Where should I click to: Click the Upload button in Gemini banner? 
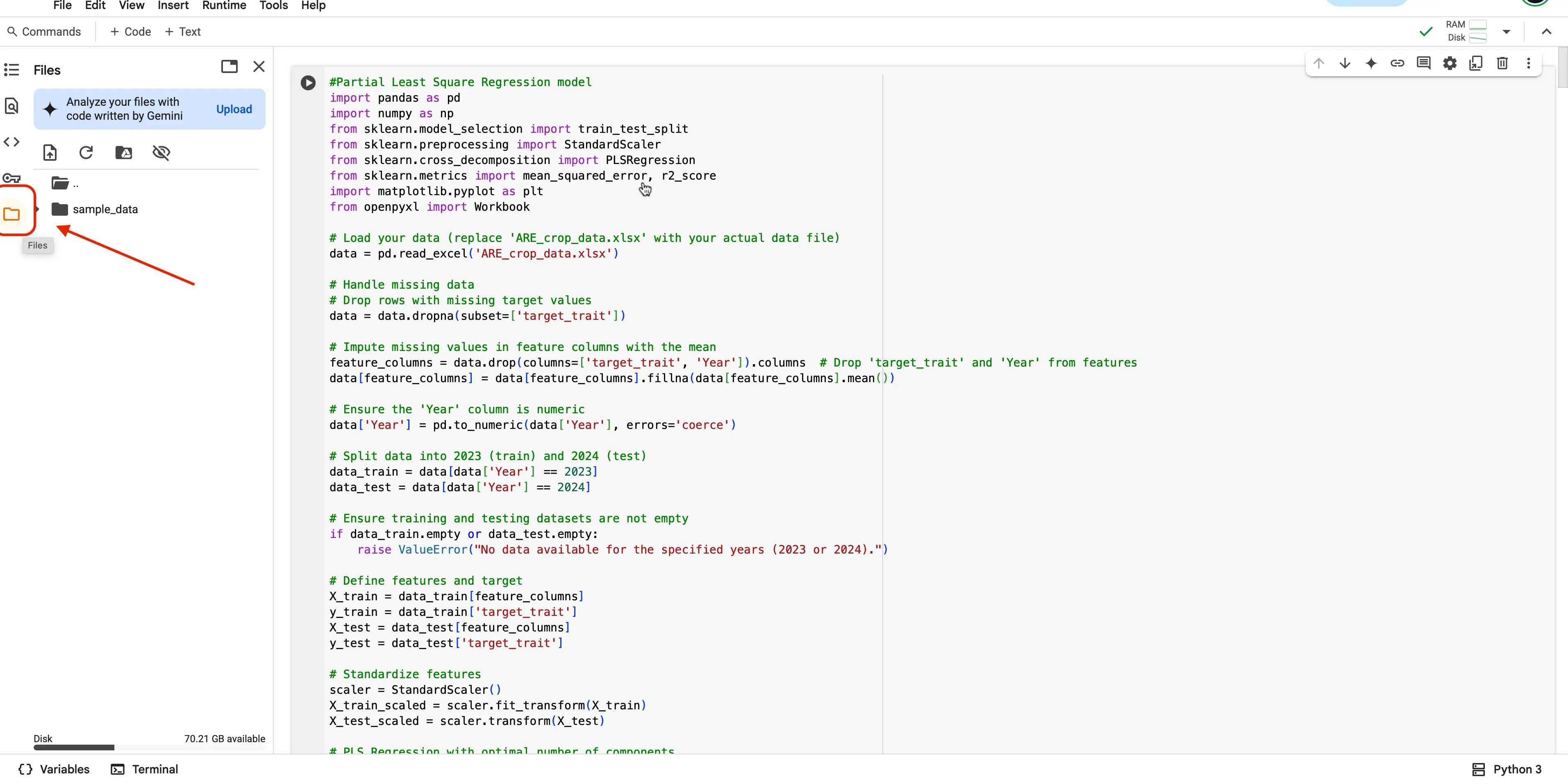234,109
